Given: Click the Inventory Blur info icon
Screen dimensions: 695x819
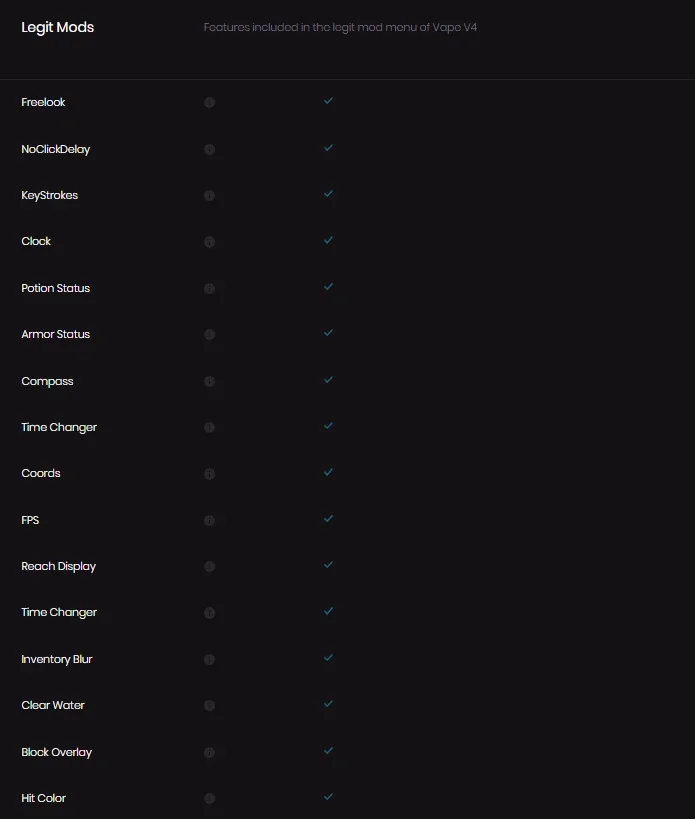Looking at the screenshot, I should pos(209,659).
